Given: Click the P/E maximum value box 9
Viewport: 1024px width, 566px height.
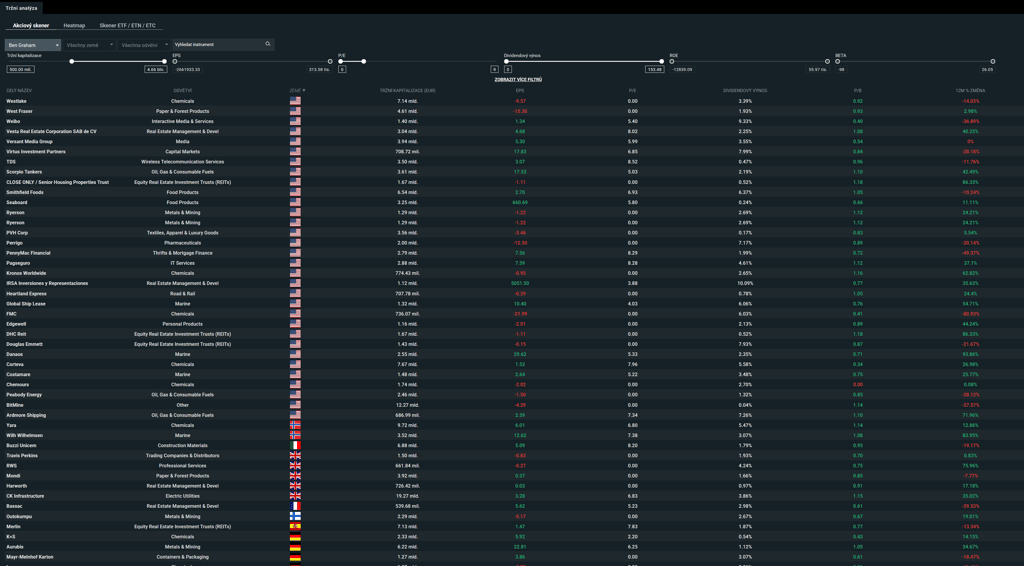Looking at the screenshot, I should [x=494, y=69].
